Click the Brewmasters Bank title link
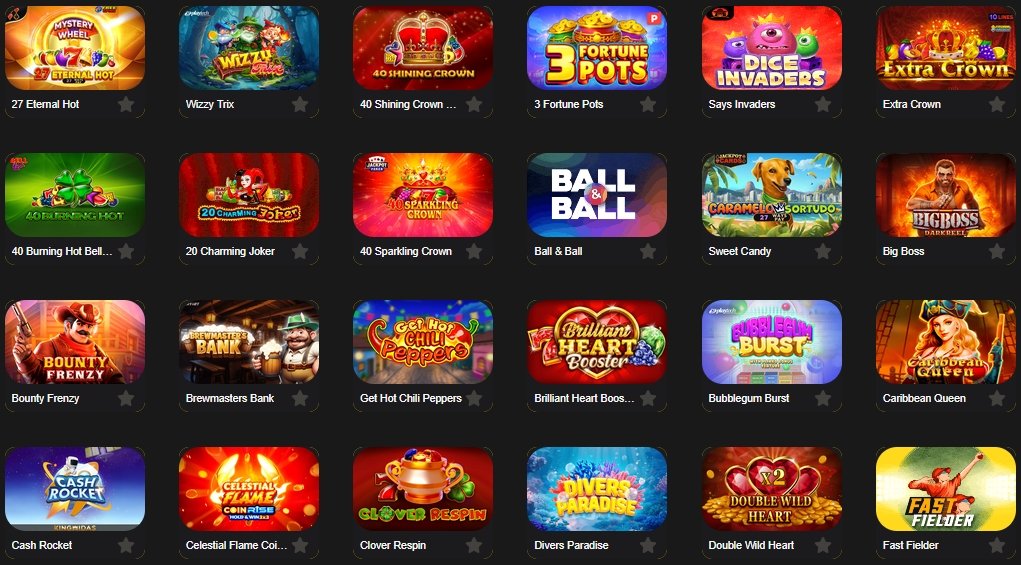 tap(230, 398)
